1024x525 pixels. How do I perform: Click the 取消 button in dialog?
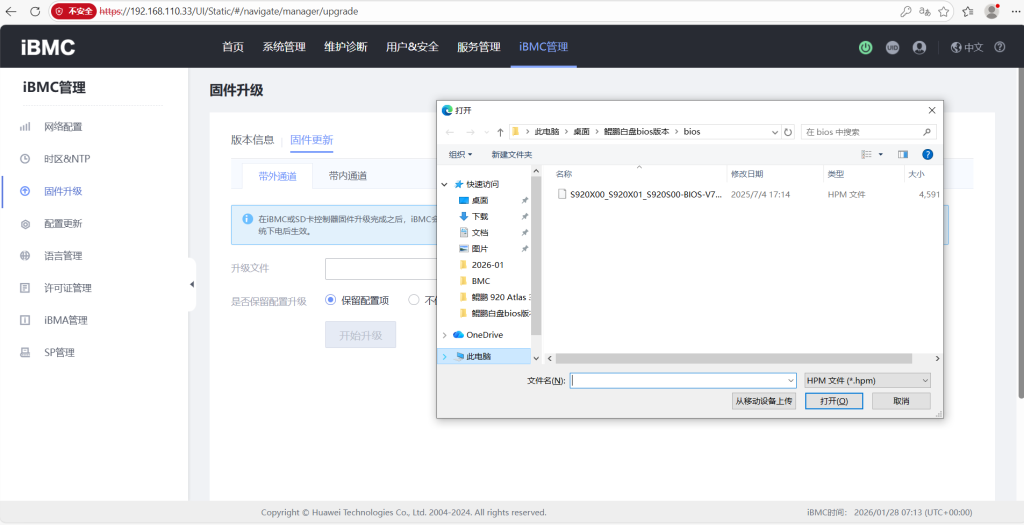(901, 401)
